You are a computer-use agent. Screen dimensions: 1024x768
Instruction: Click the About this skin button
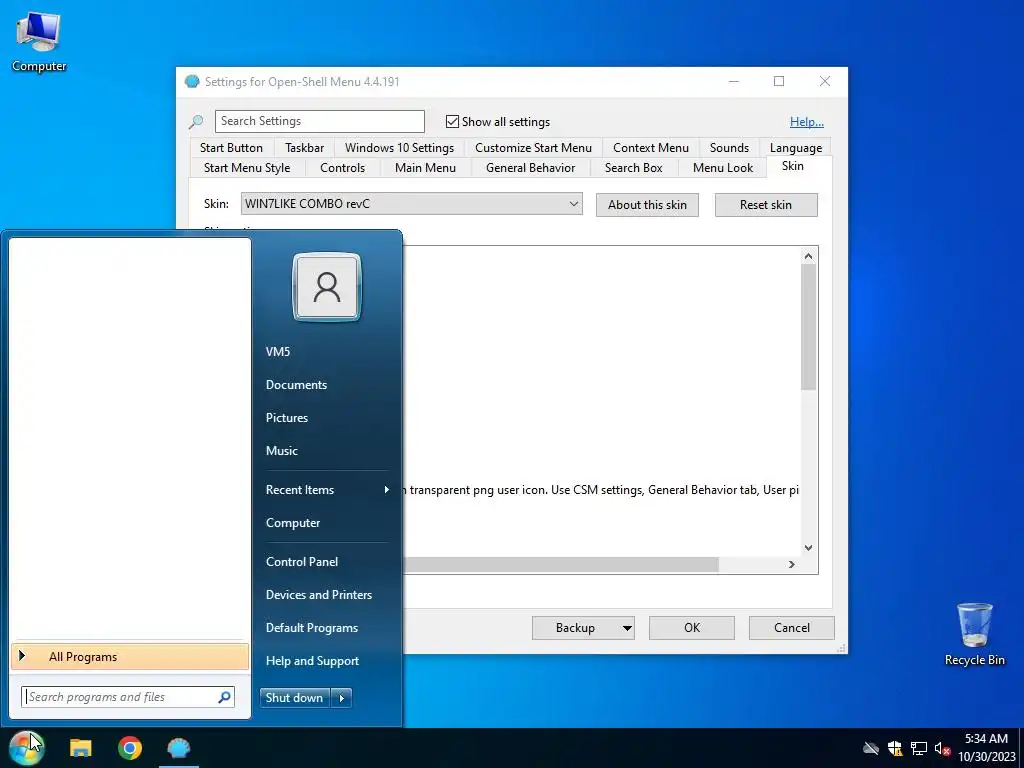pyautogui.click(x=647, y=205)
